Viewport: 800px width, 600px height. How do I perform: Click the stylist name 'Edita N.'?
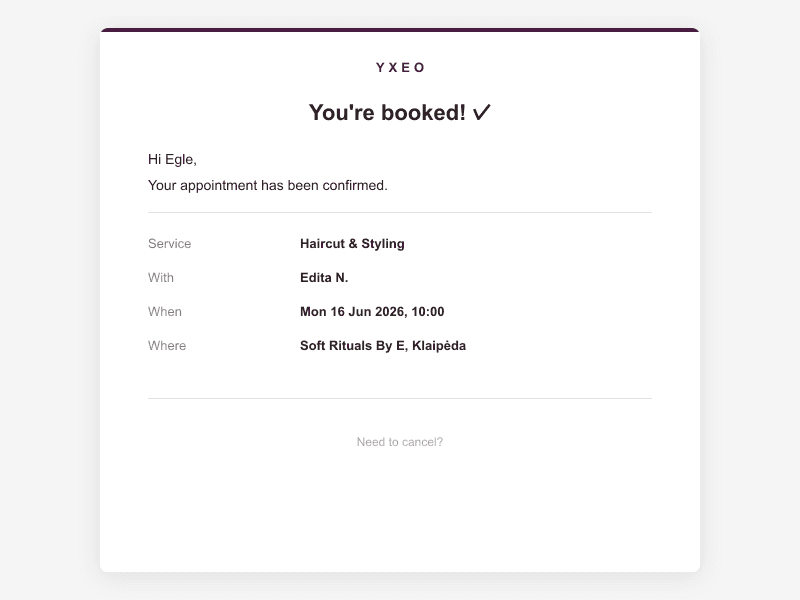[324, 278]
